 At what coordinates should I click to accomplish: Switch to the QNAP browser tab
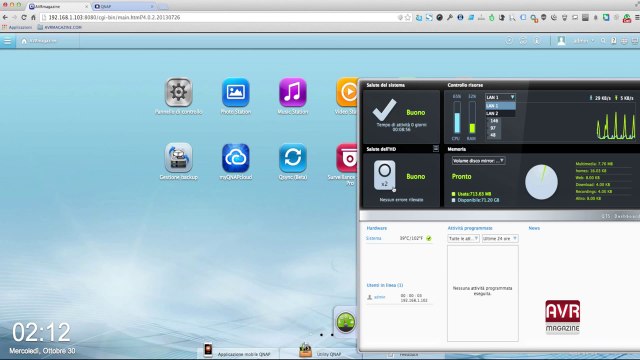pos(123,7)
